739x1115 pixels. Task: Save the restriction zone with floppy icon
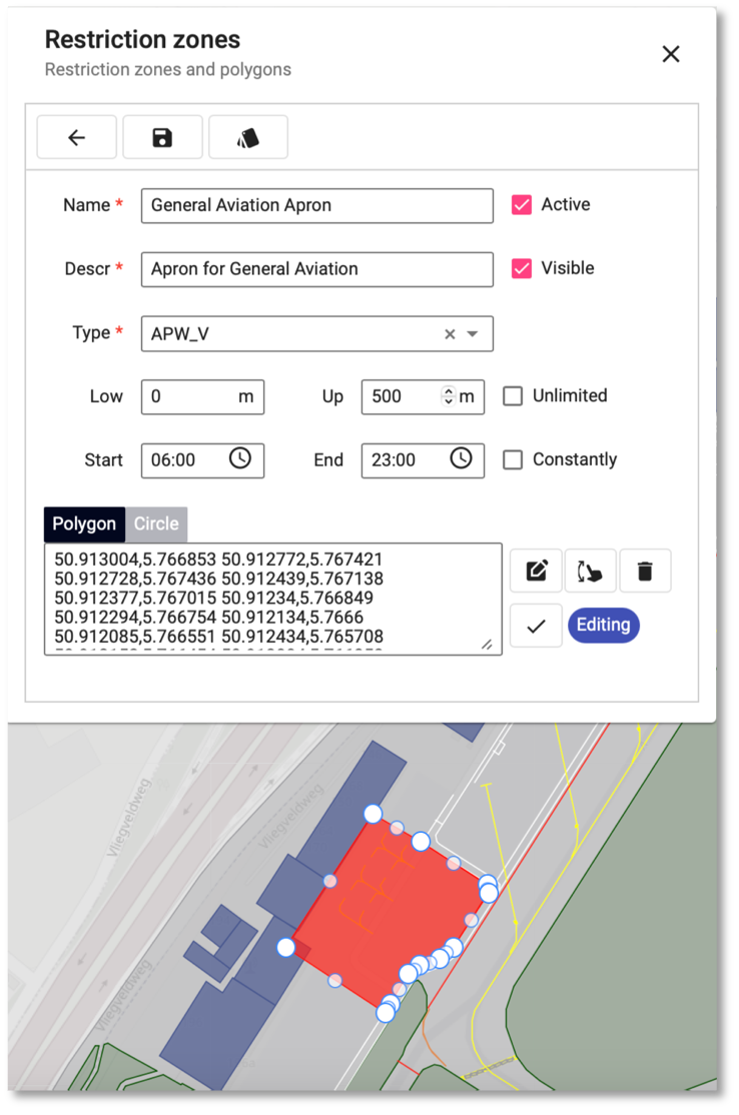coord(162,138)
